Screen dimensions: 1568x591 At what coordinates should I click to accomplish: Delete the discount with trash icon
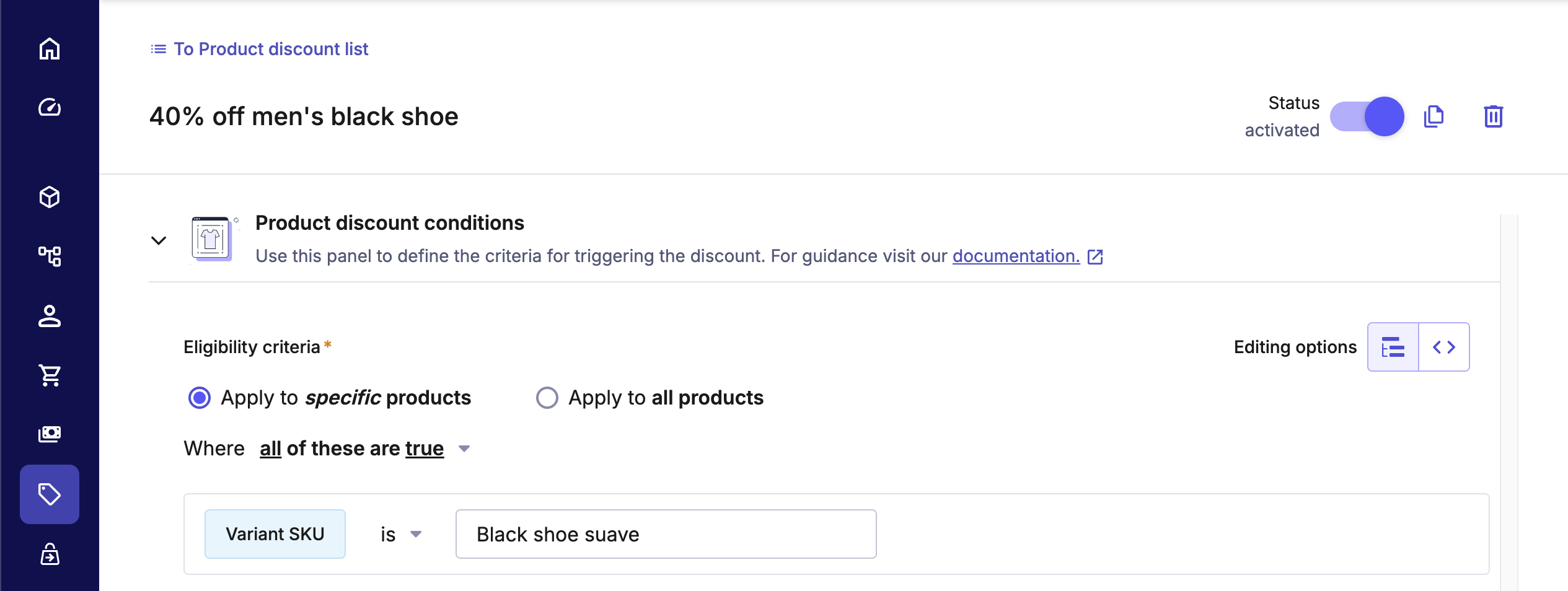pyautogui.click(x=1493, y=116)
